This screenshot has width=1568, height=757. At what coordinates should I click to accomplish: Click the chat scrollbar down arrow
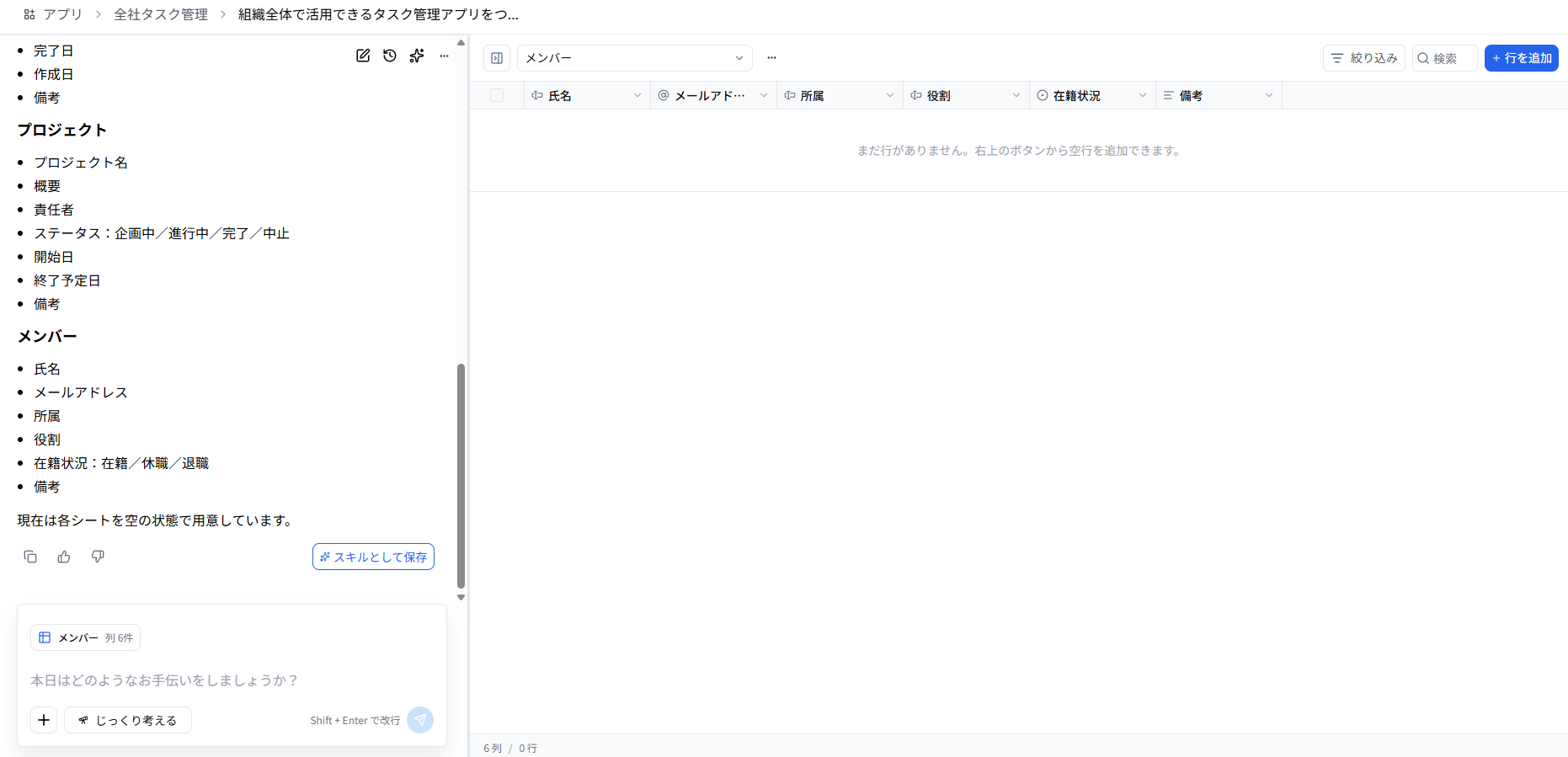click(461, 598)
